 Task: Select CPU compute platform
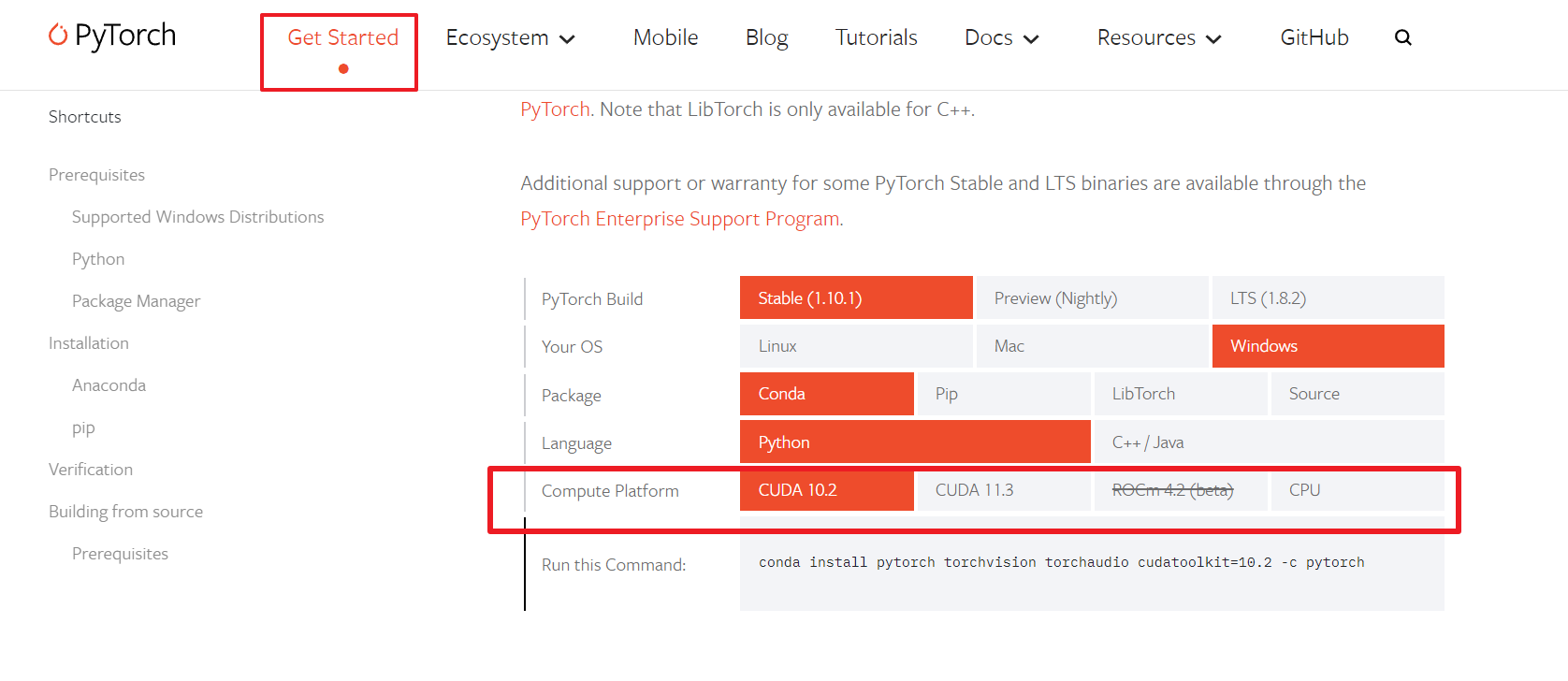coord(1357,490)
